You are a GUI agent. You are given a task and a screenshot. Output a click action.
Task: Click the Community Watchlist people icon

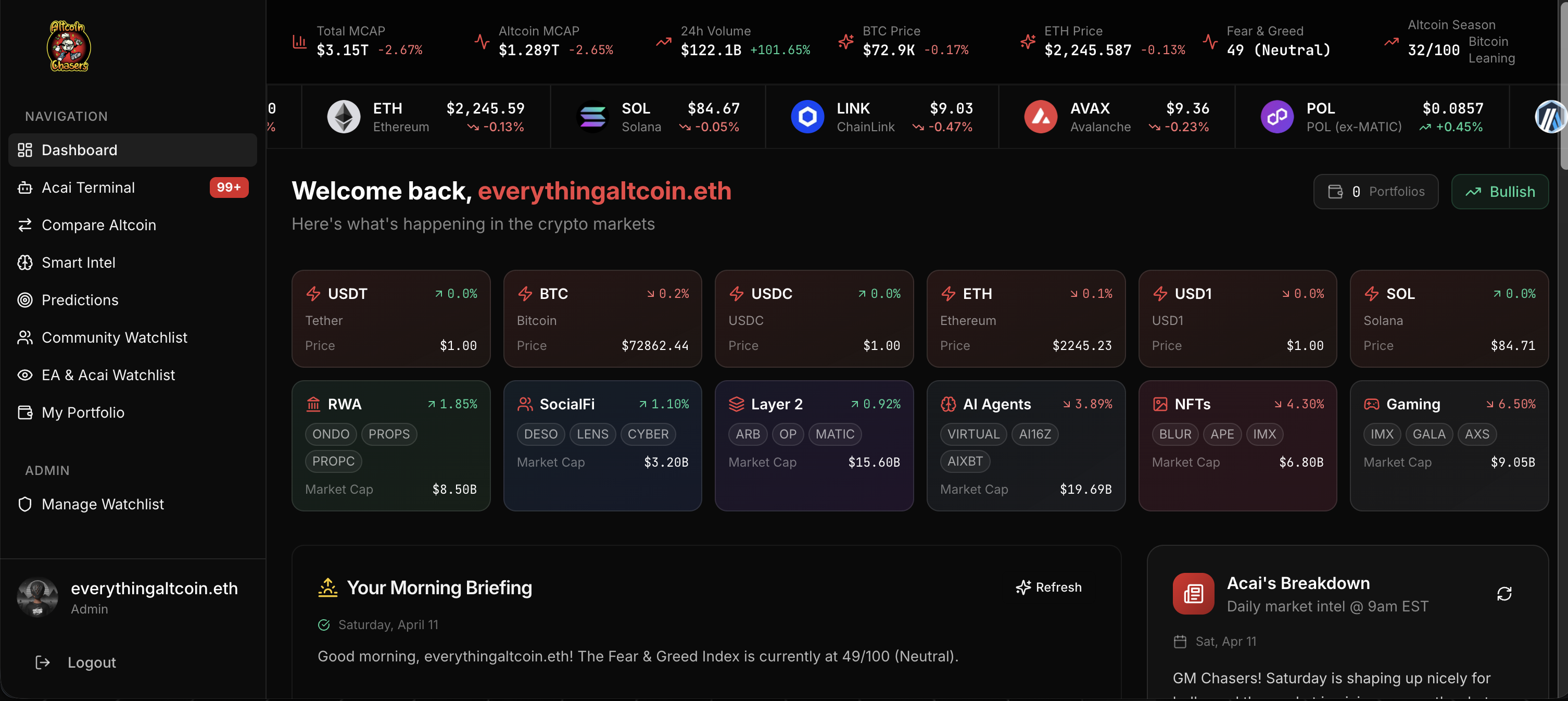[x=25, y=337]
